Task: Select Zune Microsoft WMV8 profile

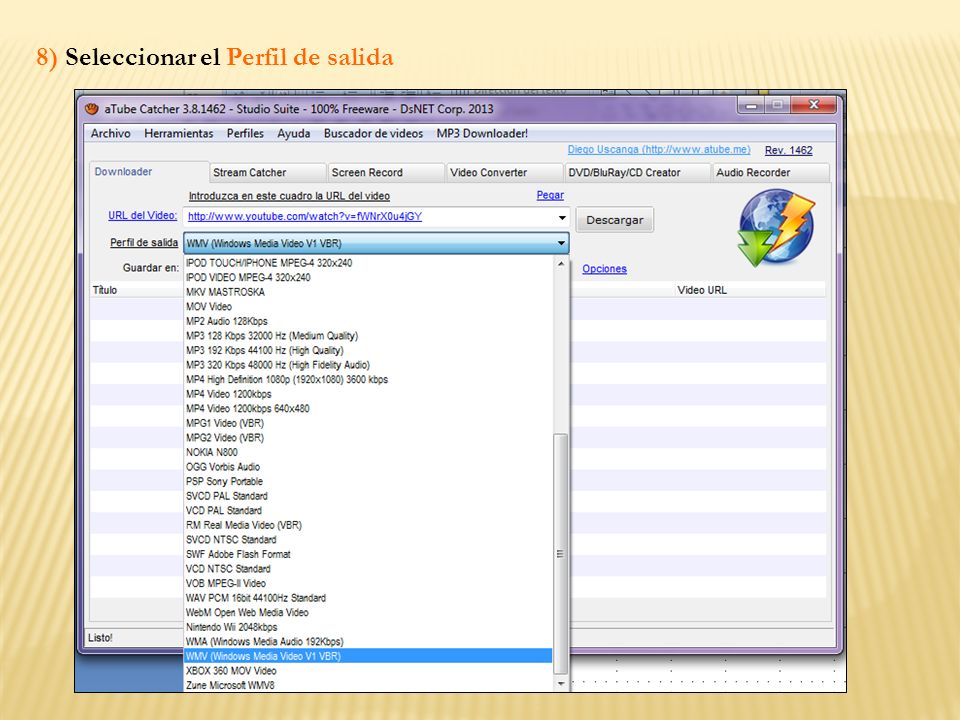Action: pyautogui.click(x=368, y=686)
